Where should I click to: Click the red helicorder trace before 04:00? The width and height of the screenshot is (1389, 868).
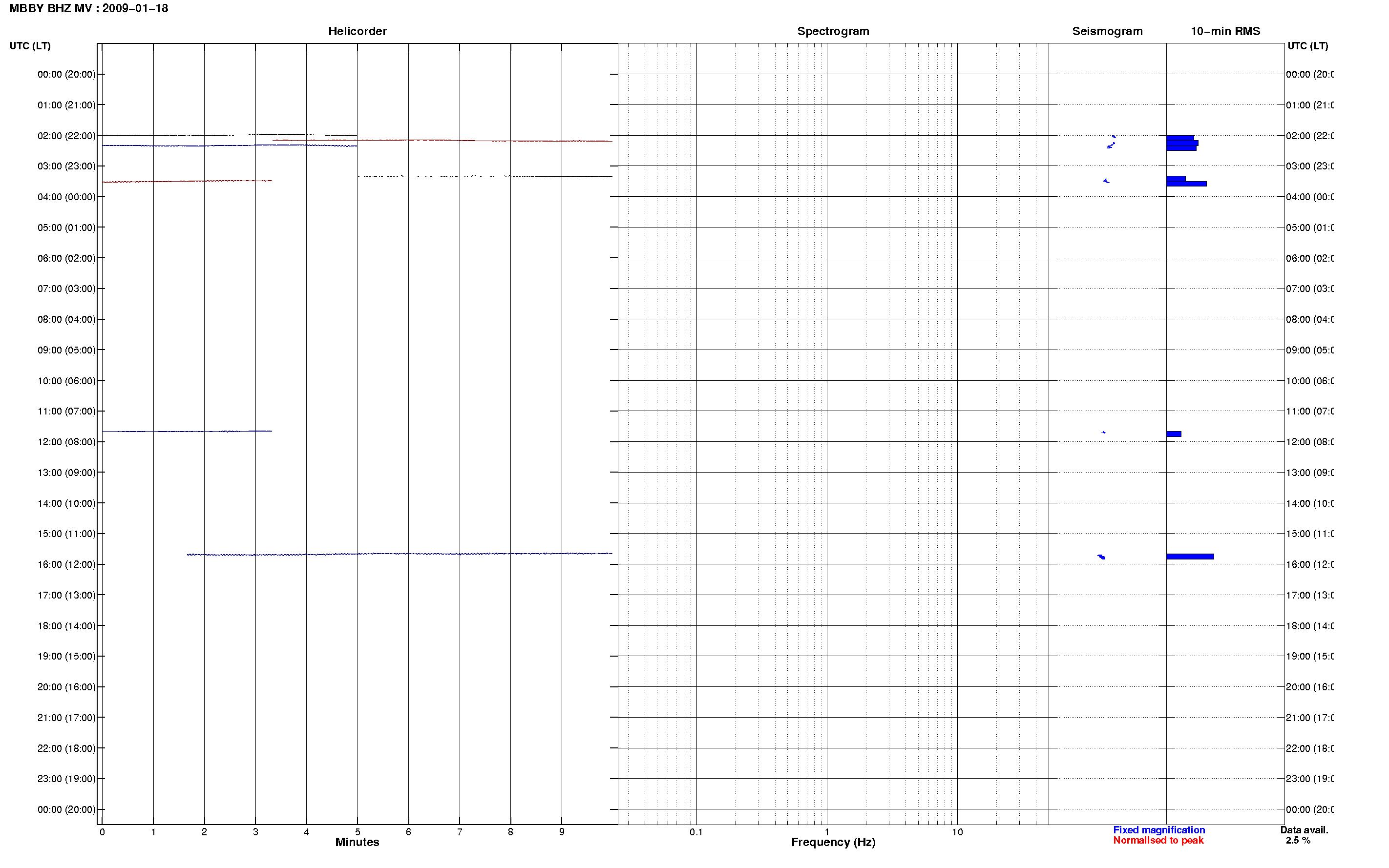[187, 182]
